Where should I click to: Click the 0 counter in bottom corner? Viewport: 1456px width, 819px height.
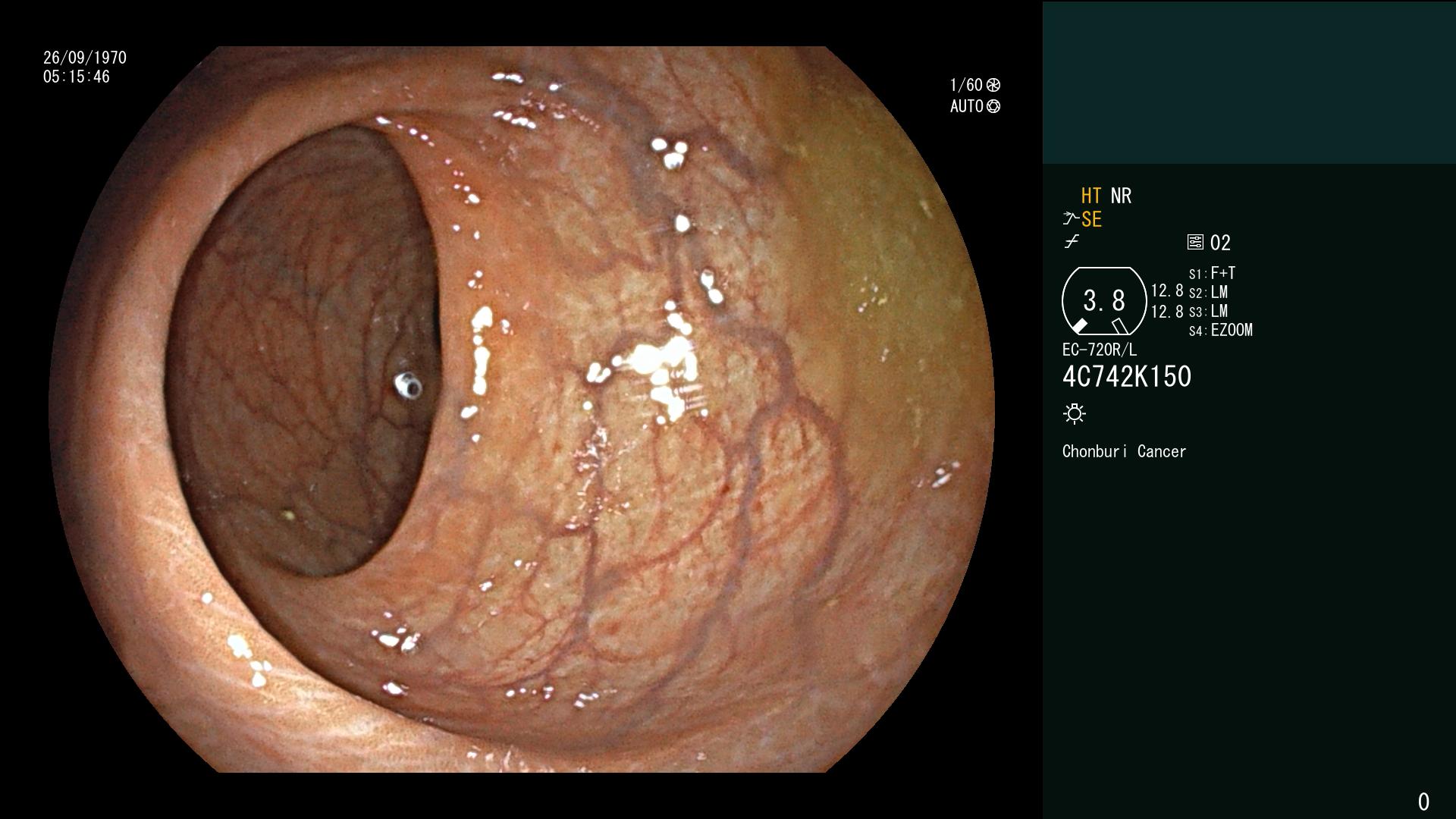(1423, 802)
